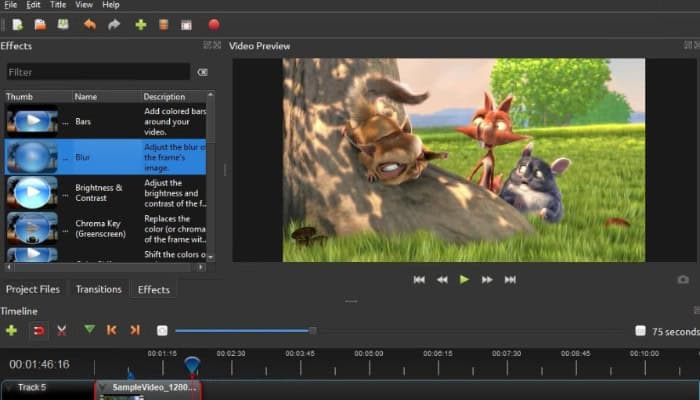Open the Title menu
This screenshot has width=700, height=400.
click(58, 5)
